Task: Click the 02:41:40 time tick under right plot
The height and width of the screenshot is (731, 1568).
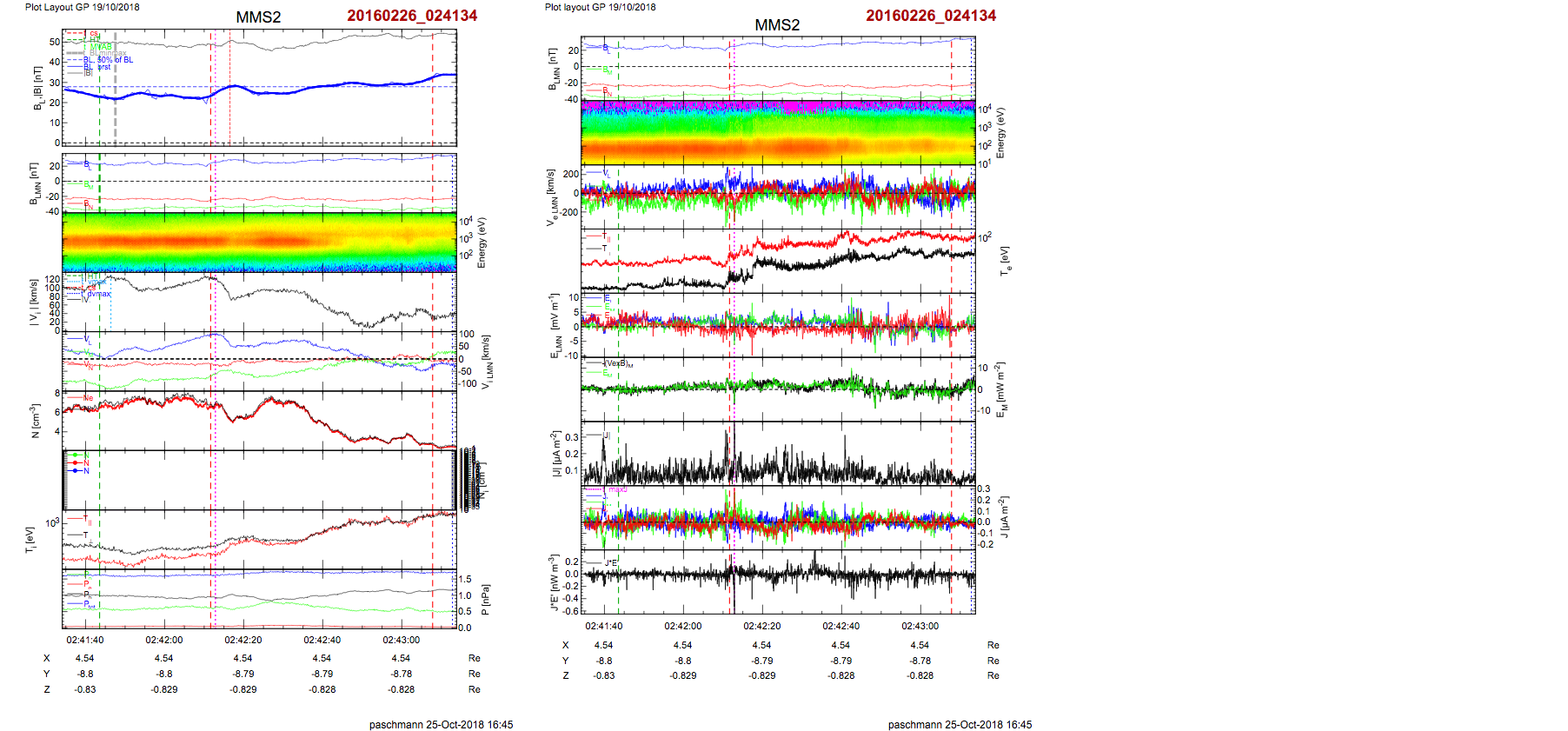Action: [x=603, y=626]
